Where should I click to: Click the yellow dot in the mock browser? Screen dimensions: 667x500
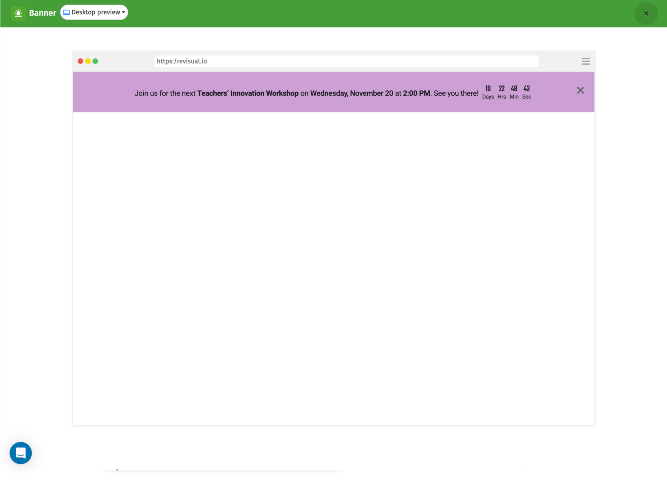(88, 61)
